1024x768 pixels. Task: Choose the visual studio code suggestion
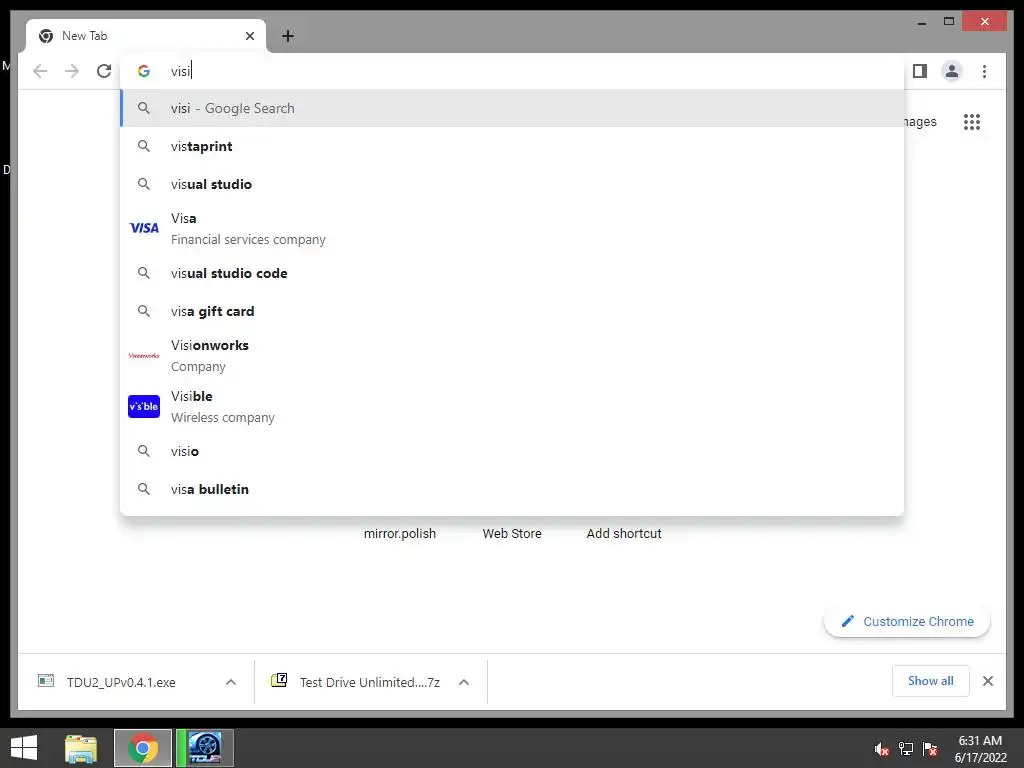click(513, 273)
